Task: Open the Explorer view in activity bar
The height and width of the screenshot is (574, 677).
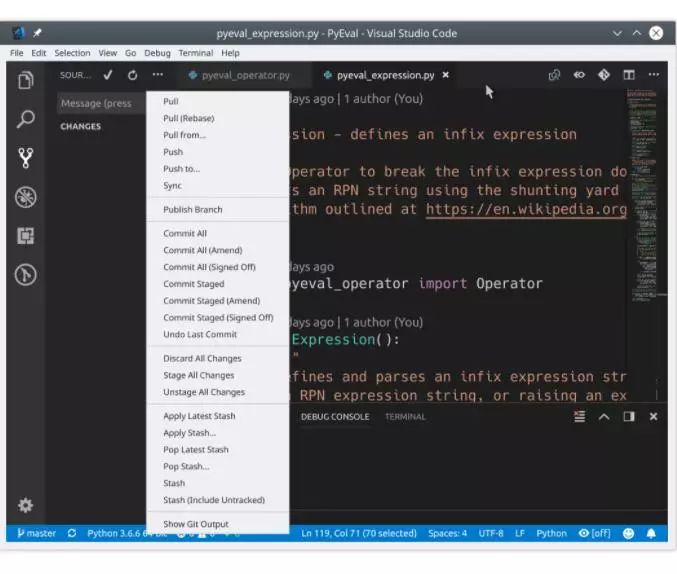Action: click(x=25, y=80)
